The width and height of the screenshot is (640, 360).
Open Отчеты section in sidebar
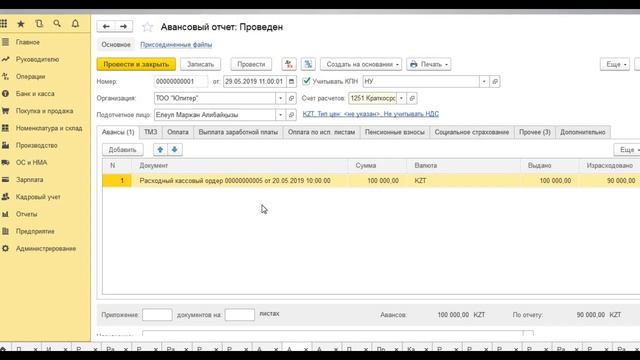(27, 214)
